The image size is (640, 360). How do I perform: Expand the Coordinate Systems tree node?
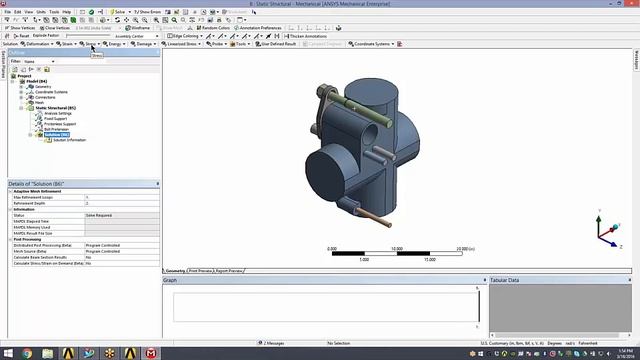click(21, 92)
